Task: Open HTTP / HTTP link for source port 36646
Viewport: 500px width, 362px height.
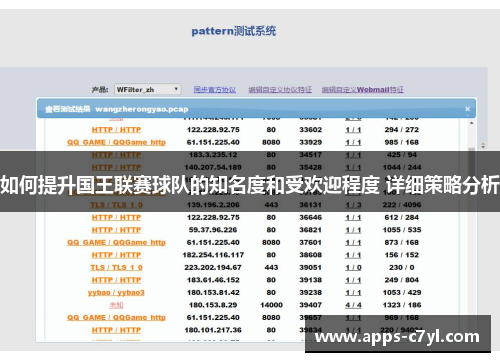Action: (116, 217)
